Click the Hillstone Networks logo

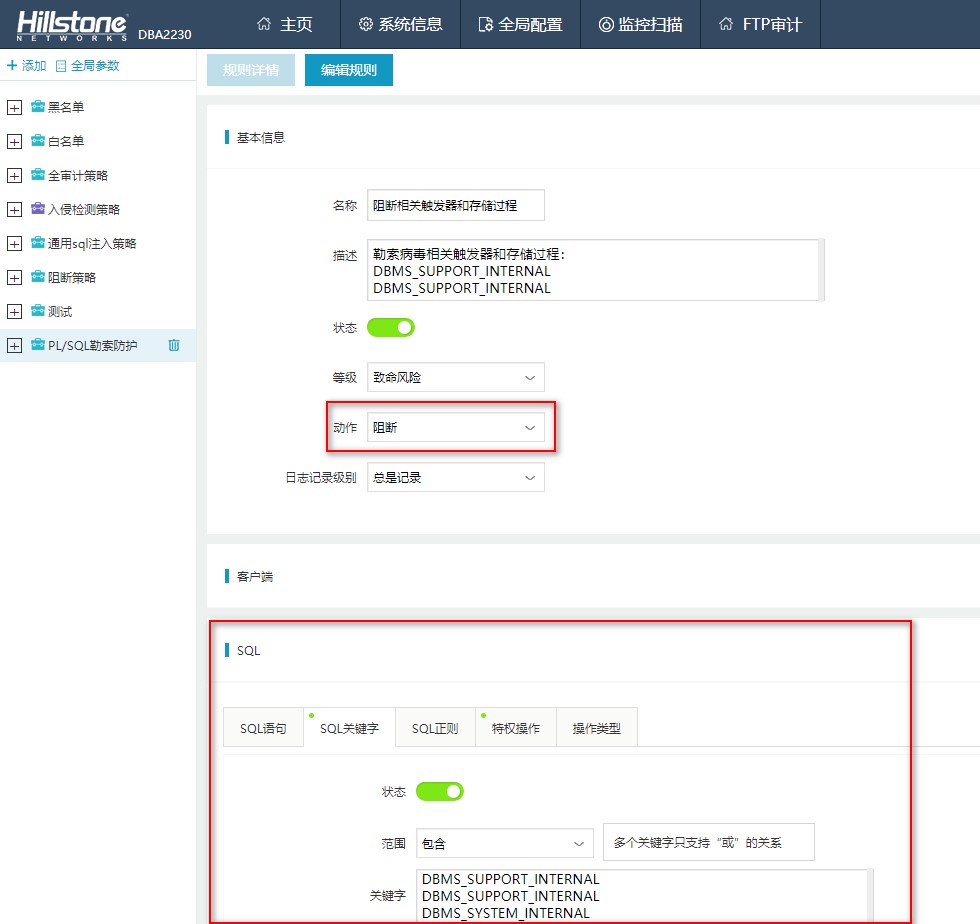[72, 26]
